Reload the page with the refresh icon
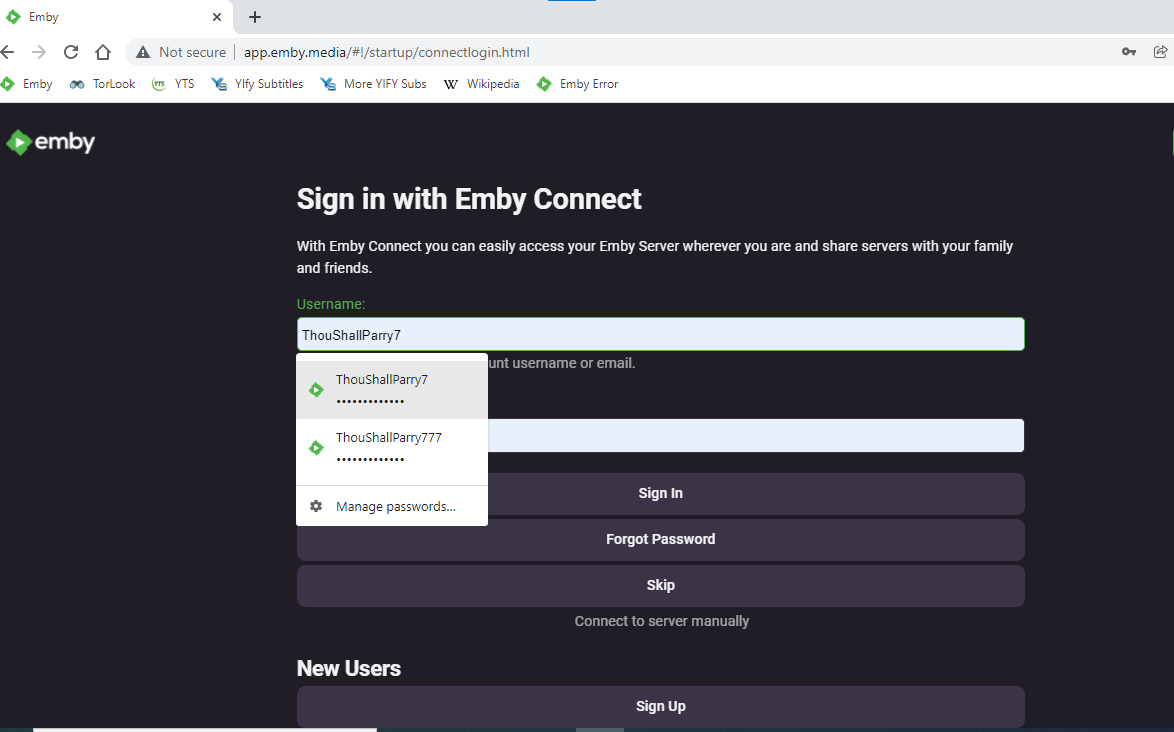1174x732 pixels. point(71,52)
